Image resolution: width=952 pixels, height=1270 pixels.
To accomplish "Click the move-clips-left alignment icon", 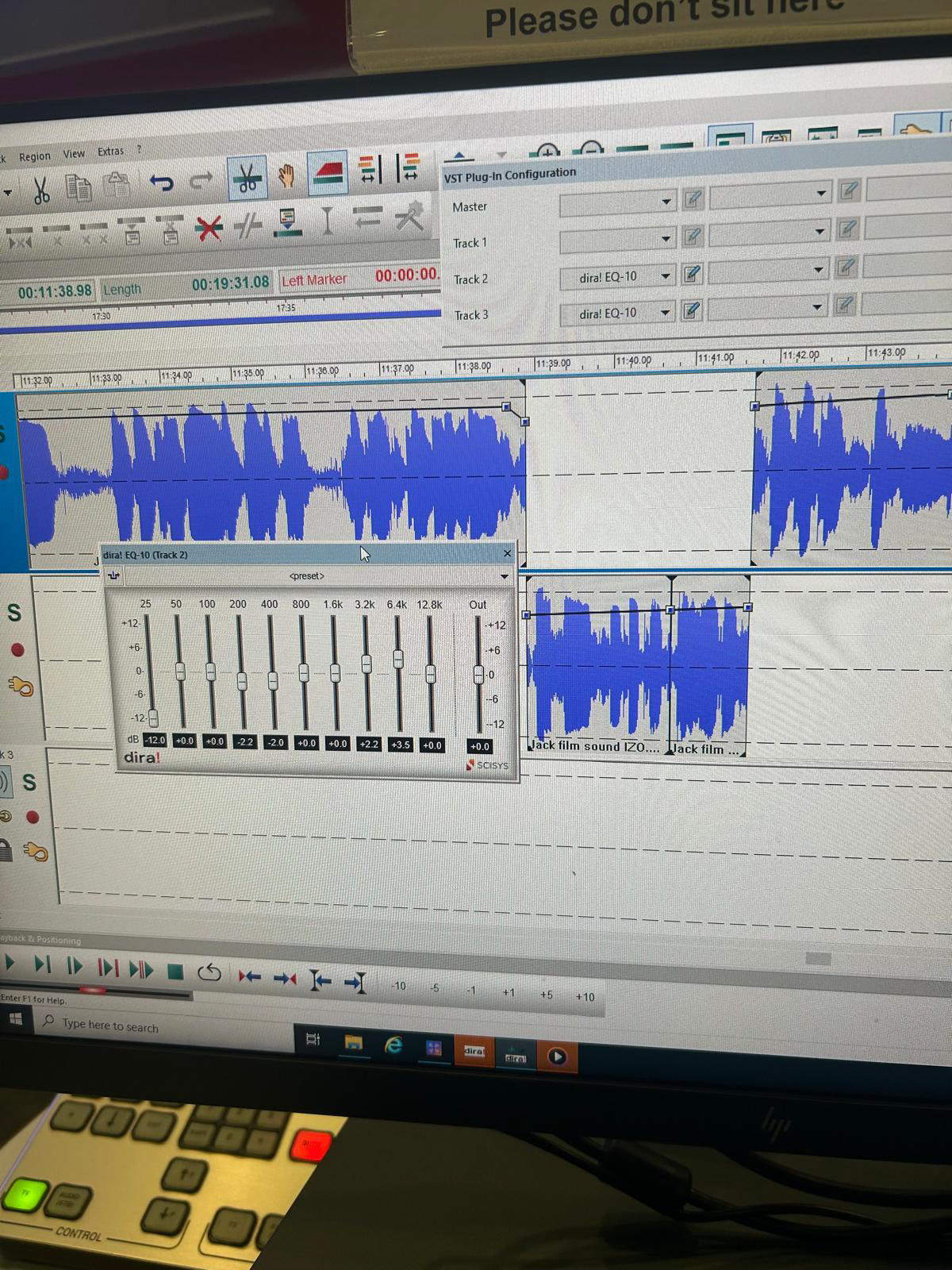I will [370, 169].
